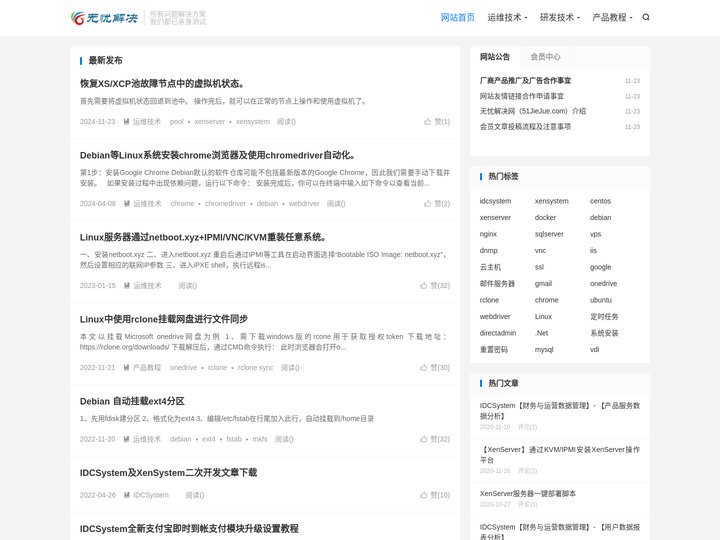Click pool tag under XS/XCP article
Screen dimensions: 720x540
pos(176,122)
